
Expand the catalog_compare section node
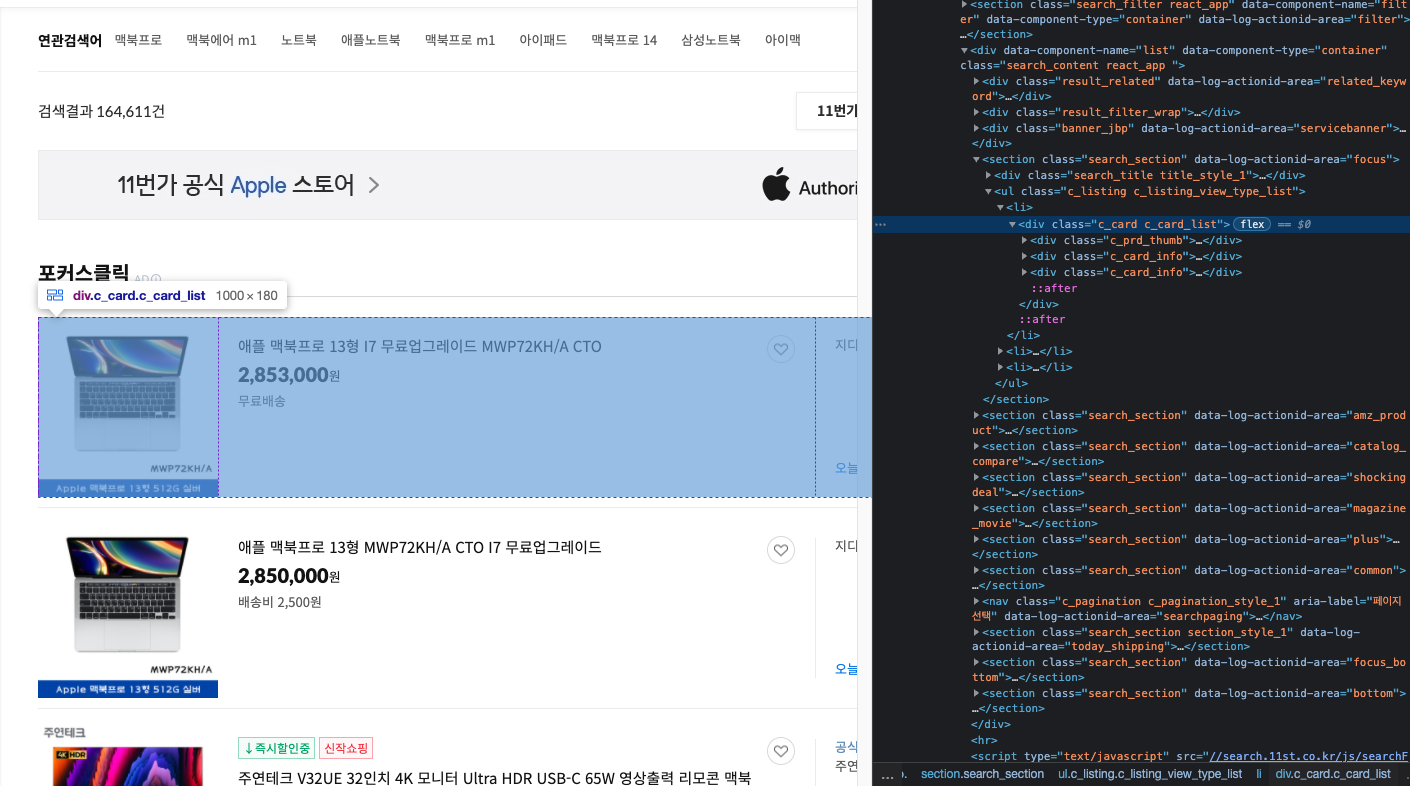pos(977,447)
